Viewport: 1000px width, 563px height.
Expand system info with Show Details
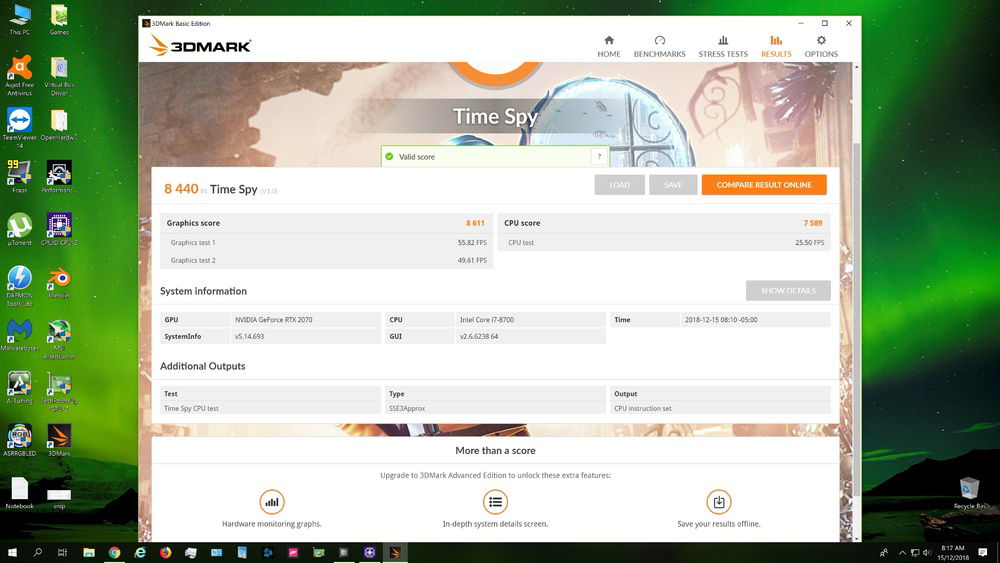pos(788,291)
